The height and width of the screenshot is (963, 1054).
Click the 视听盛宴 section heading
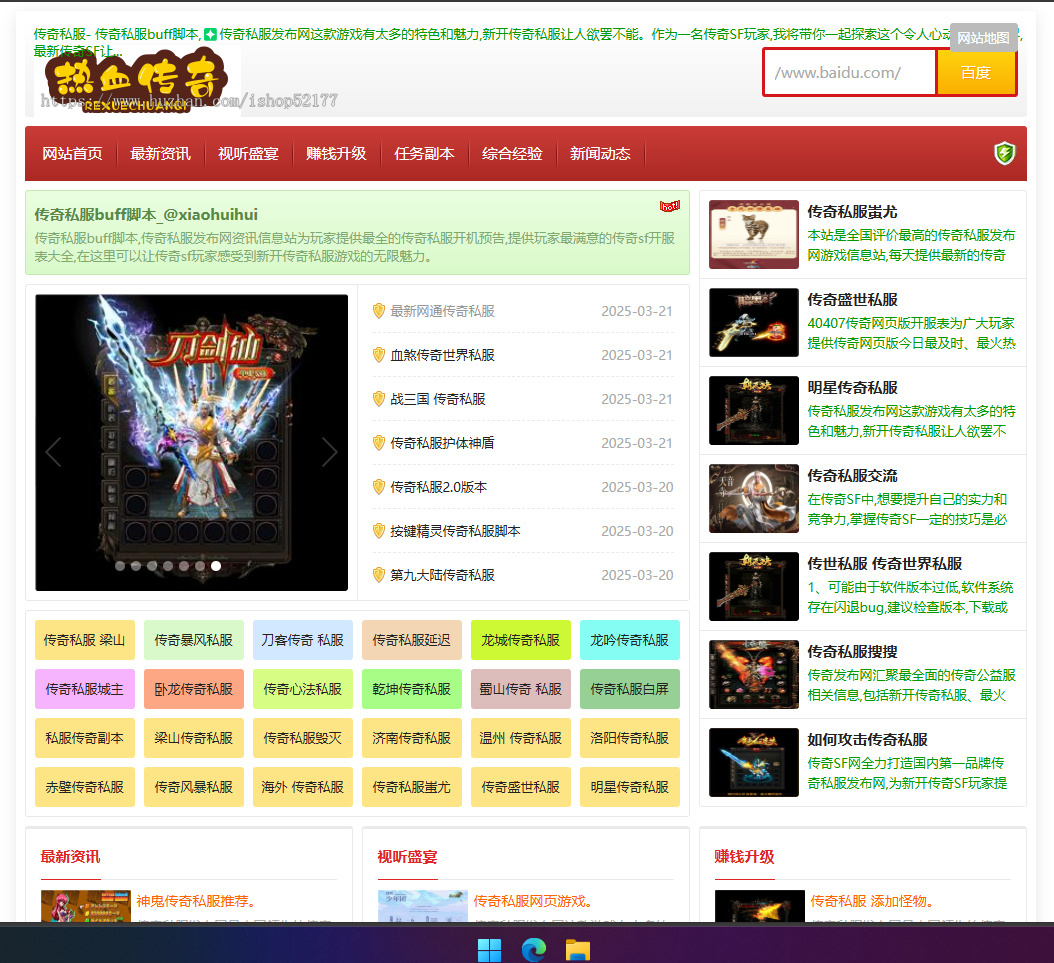407,857
